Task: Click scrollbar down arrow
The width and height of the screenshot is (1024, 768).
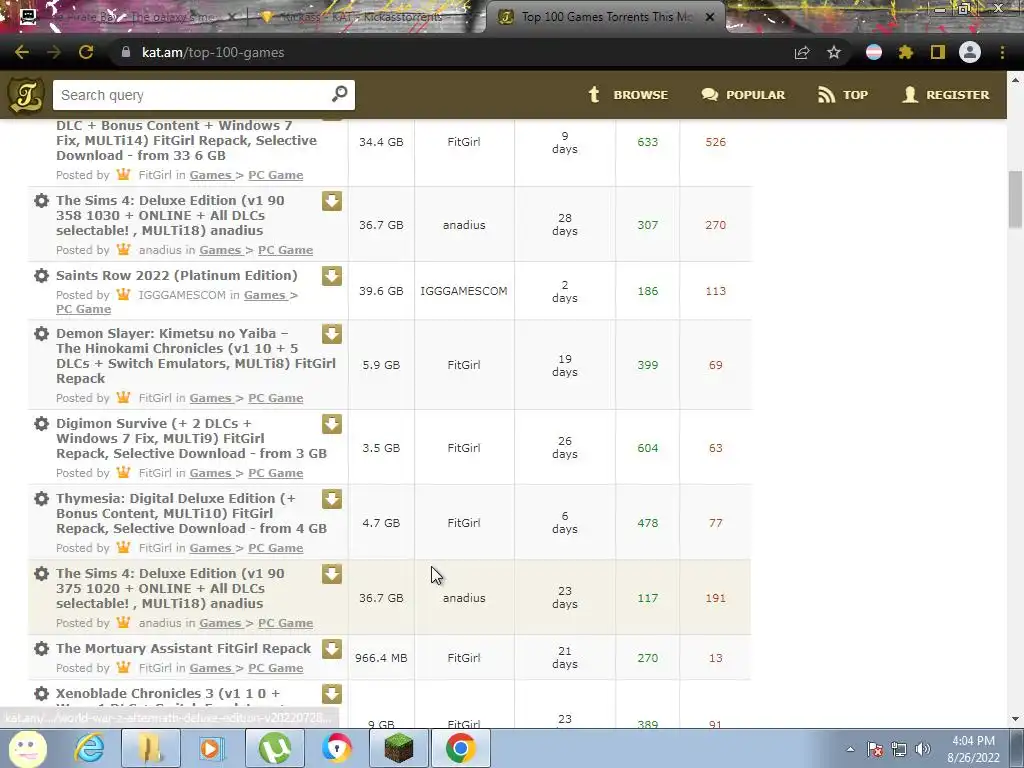Action: (x=1015, y=719)
